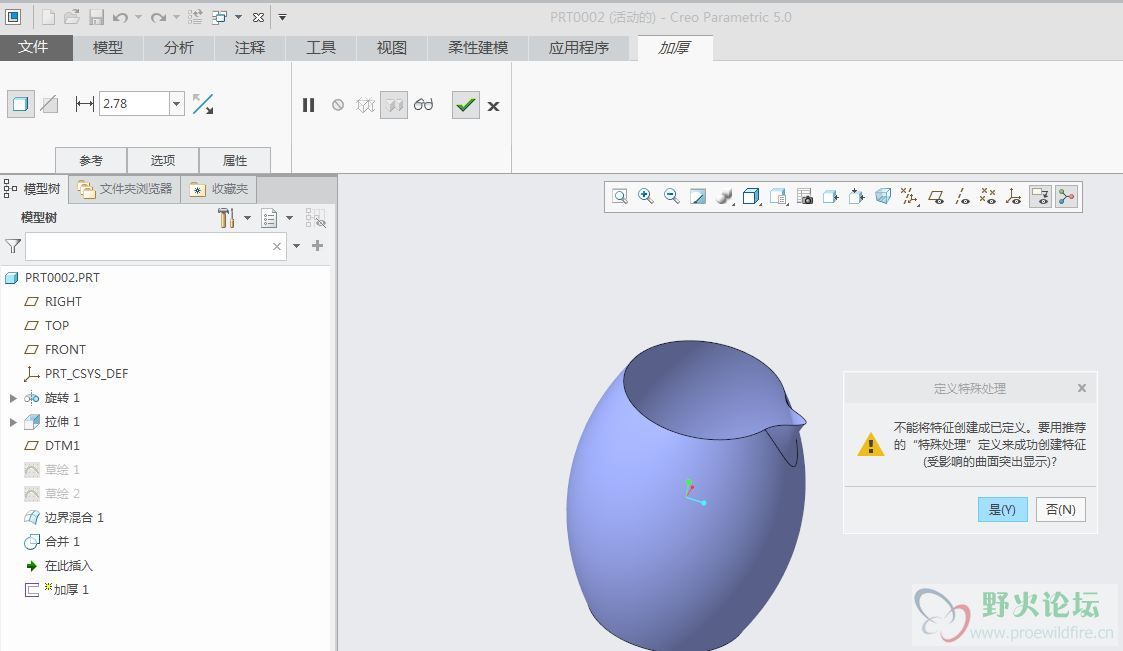Toggle annotation display icon
Viewport: 1123px width, 651px height.
(1041, 196)
